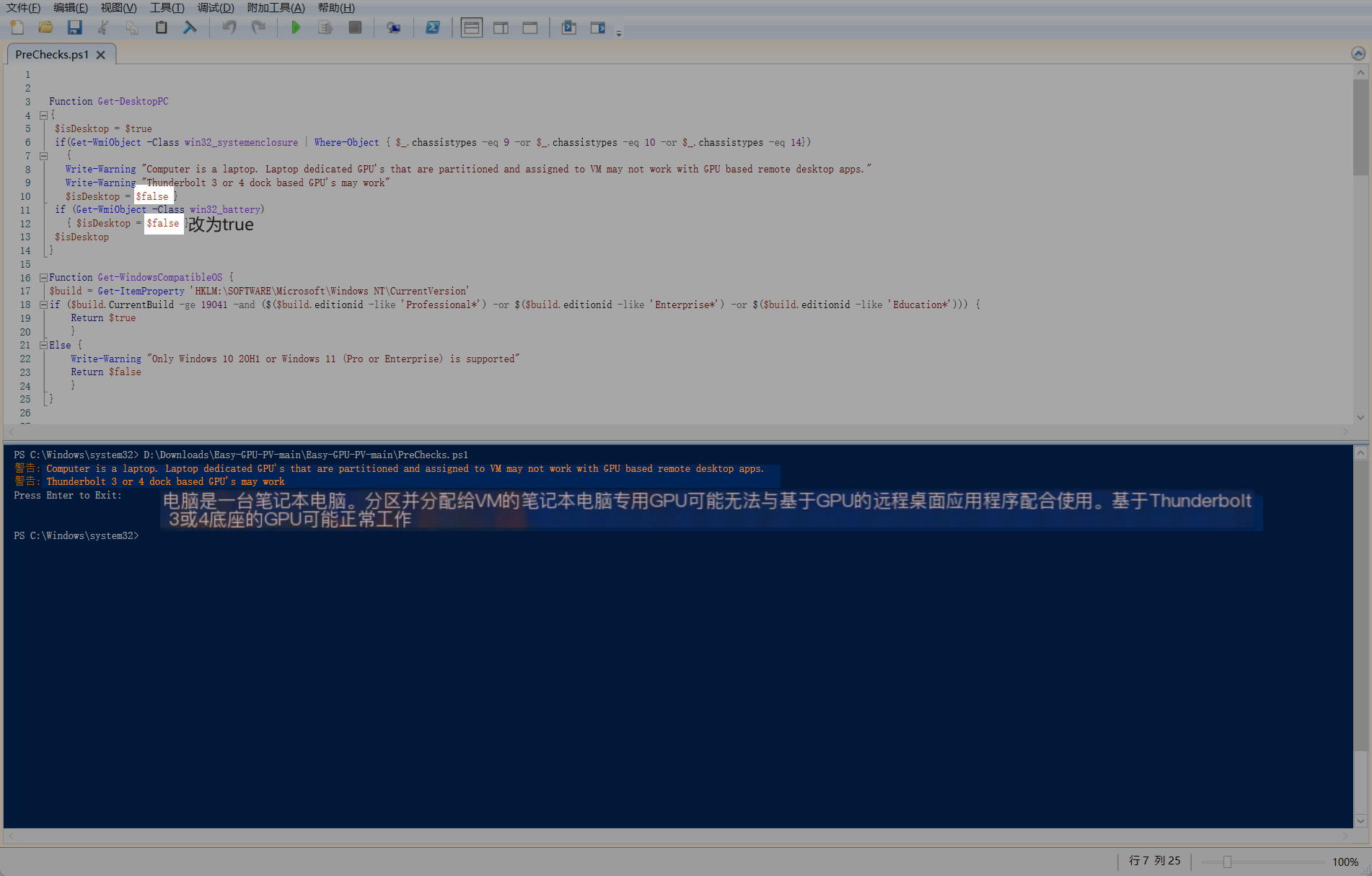Collapse the Get-DesktopPC function block at line 4

coord(43,115)
